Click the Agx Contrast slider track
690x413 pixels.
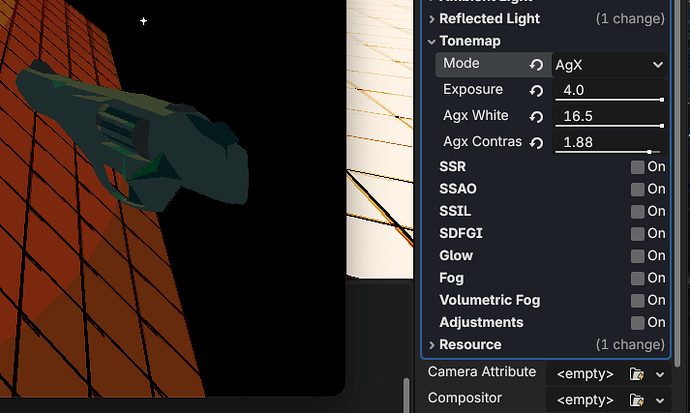609,152
